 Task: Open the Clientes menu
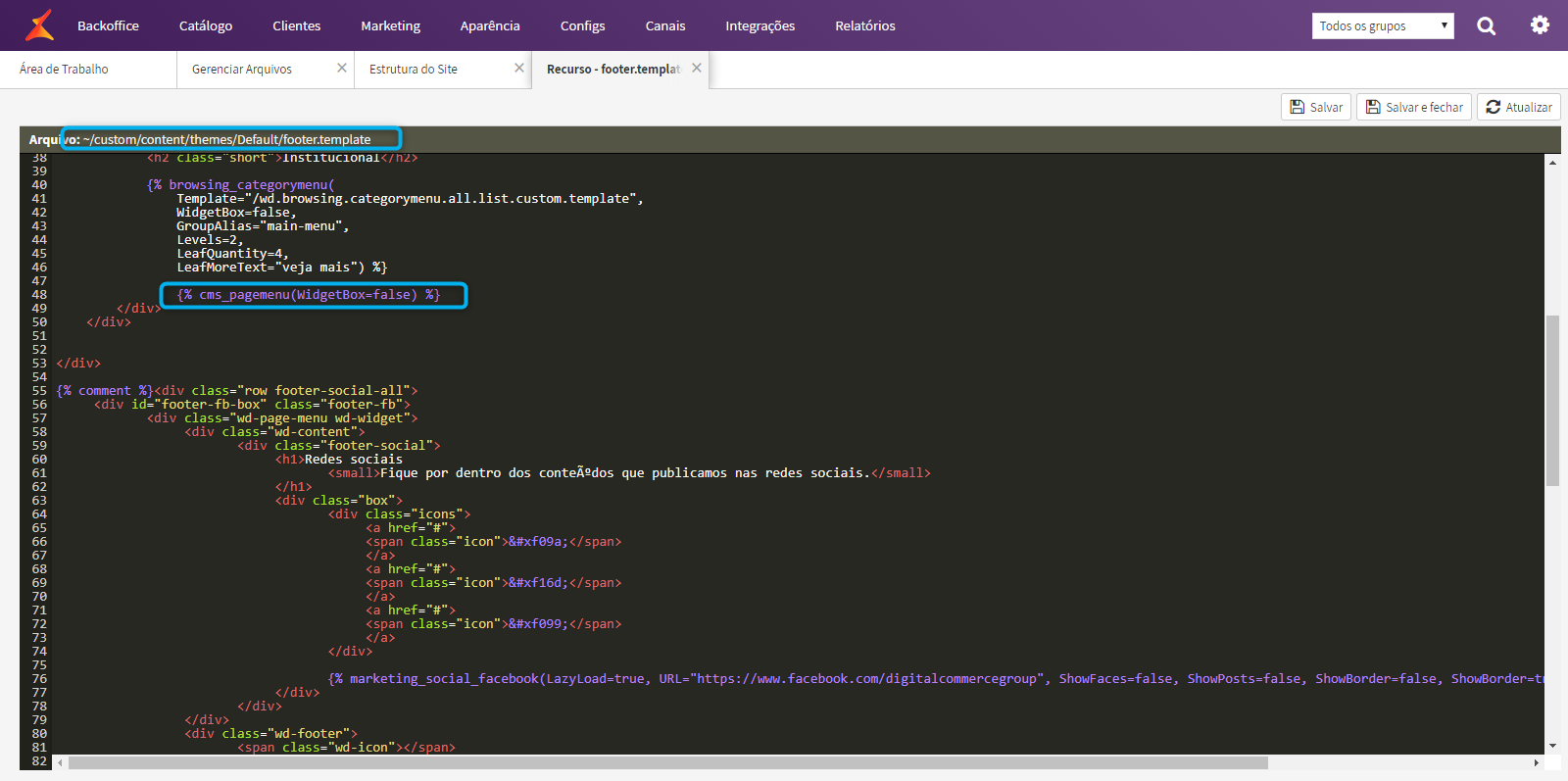296,25
